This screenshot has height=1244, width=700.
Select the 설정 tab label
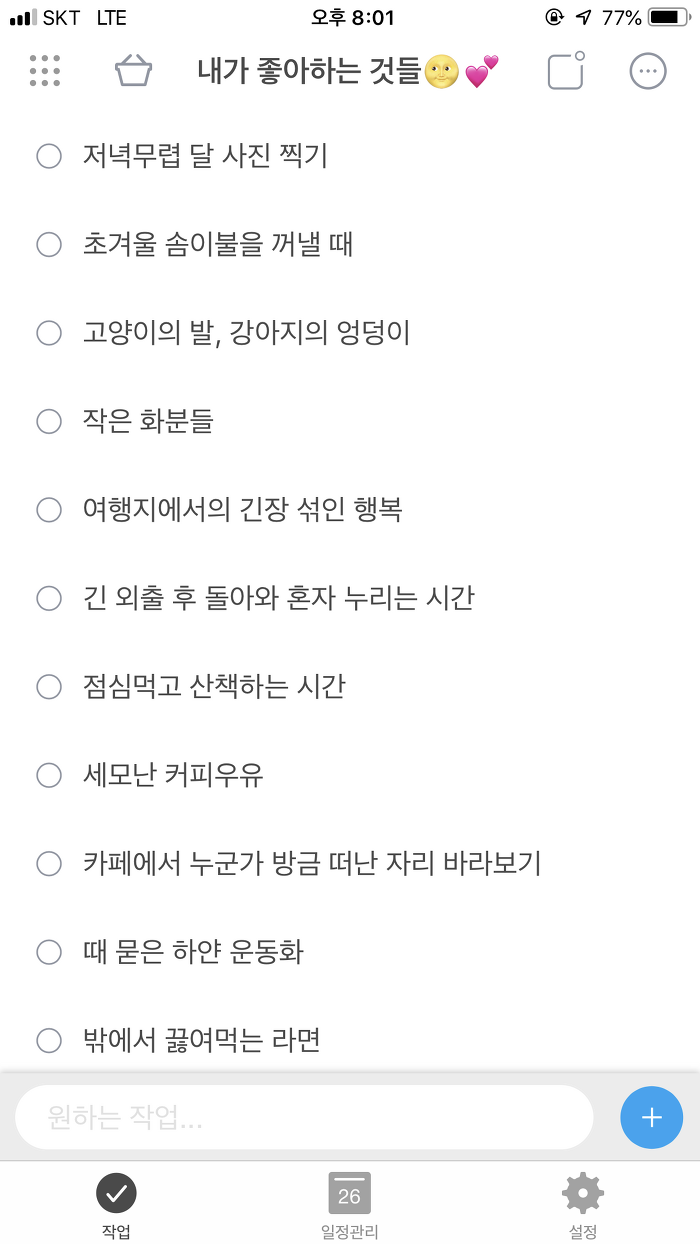[583, 1232]
